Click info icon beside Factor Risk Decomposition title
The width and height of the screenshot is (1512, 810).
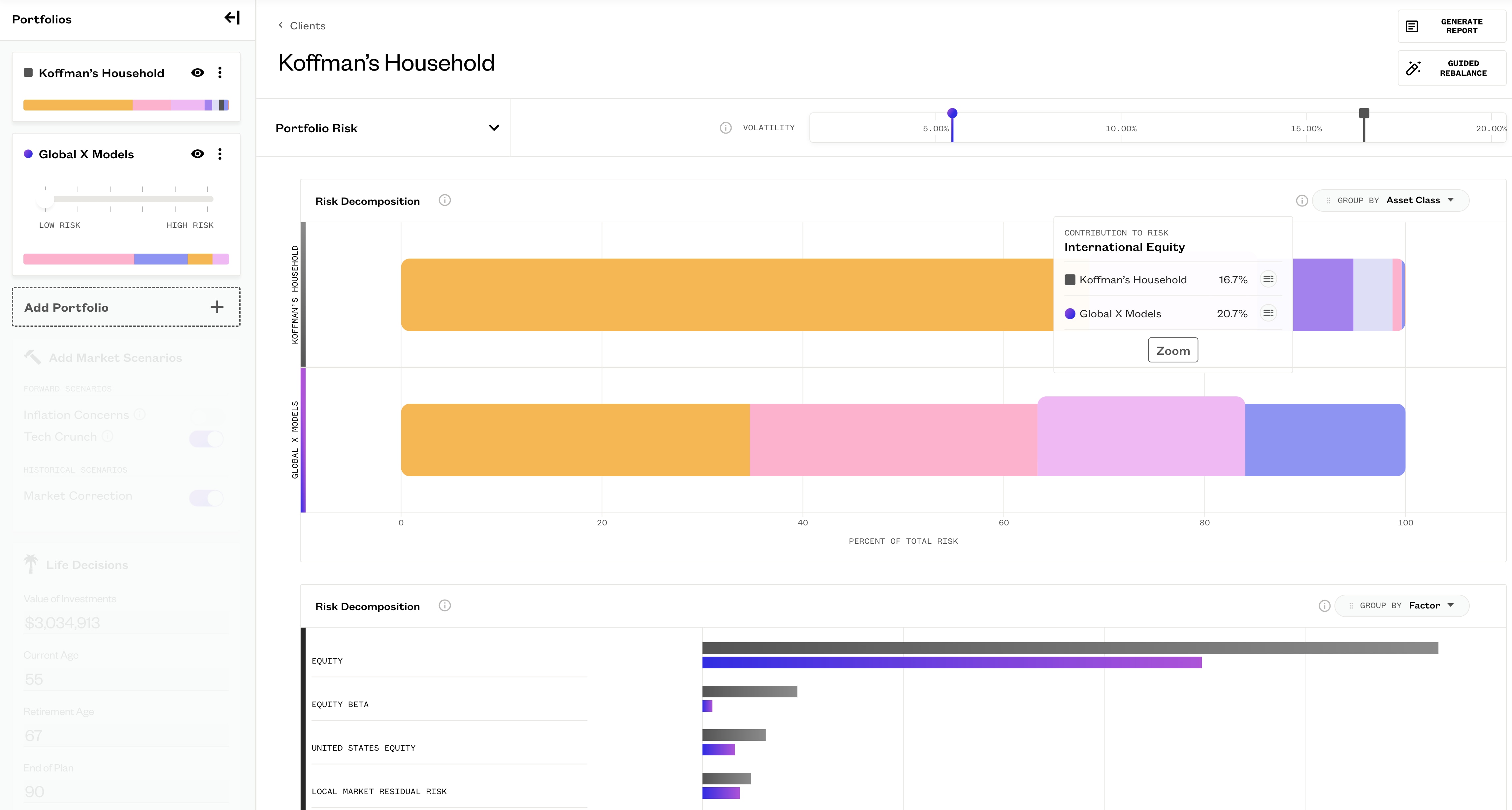click(x=445, y=606)
